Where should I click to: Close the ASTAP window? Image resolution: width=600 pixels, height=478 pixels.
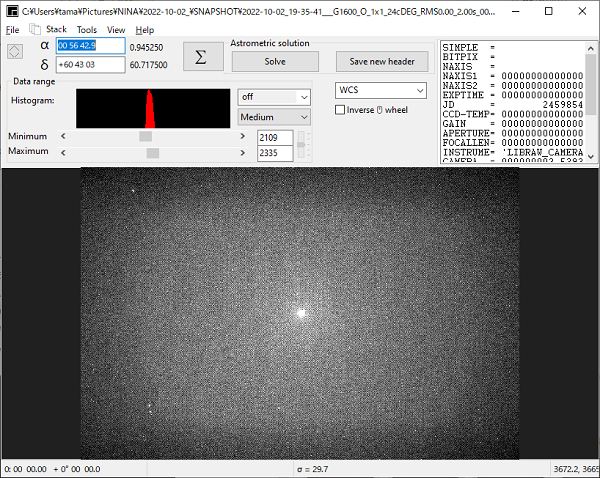click(582, 11)
